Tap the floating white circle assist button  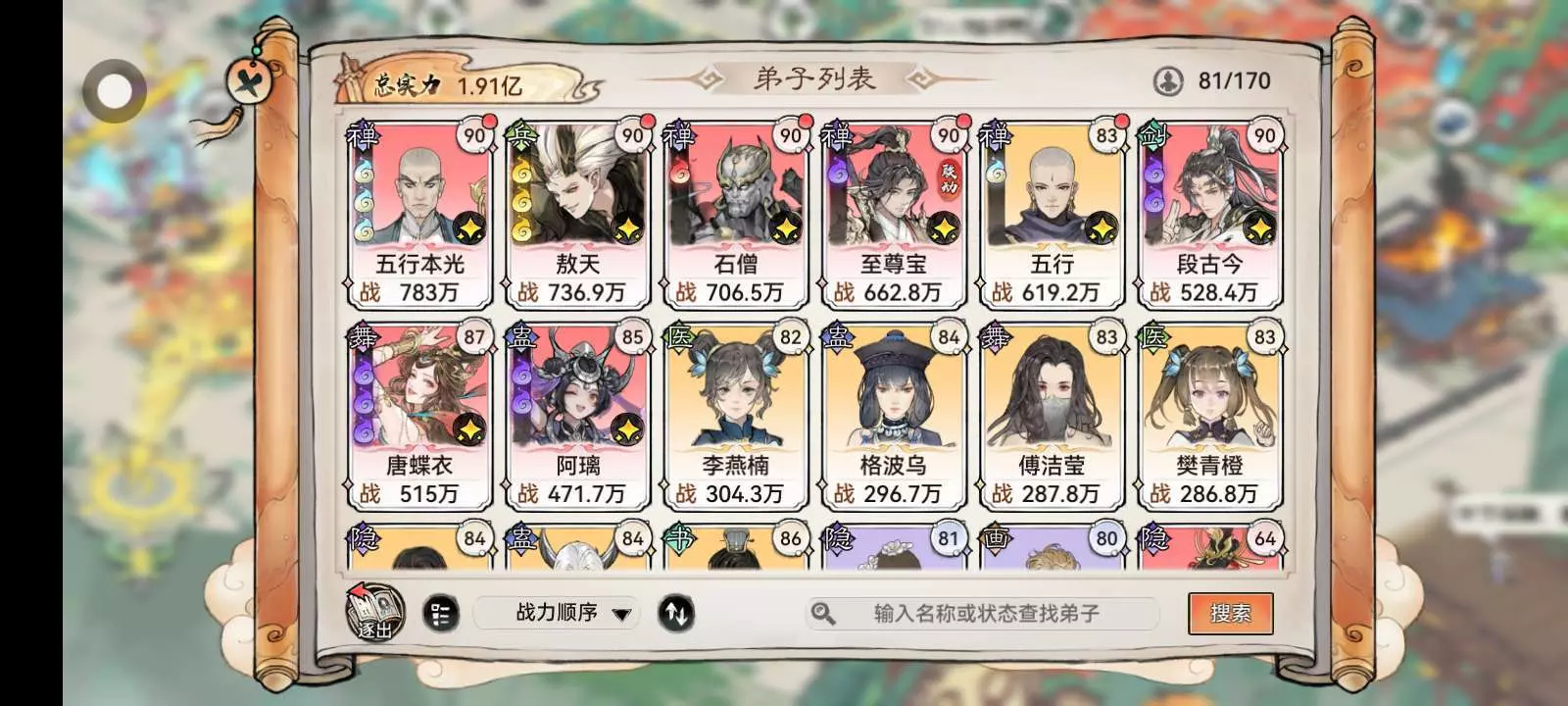115,92
